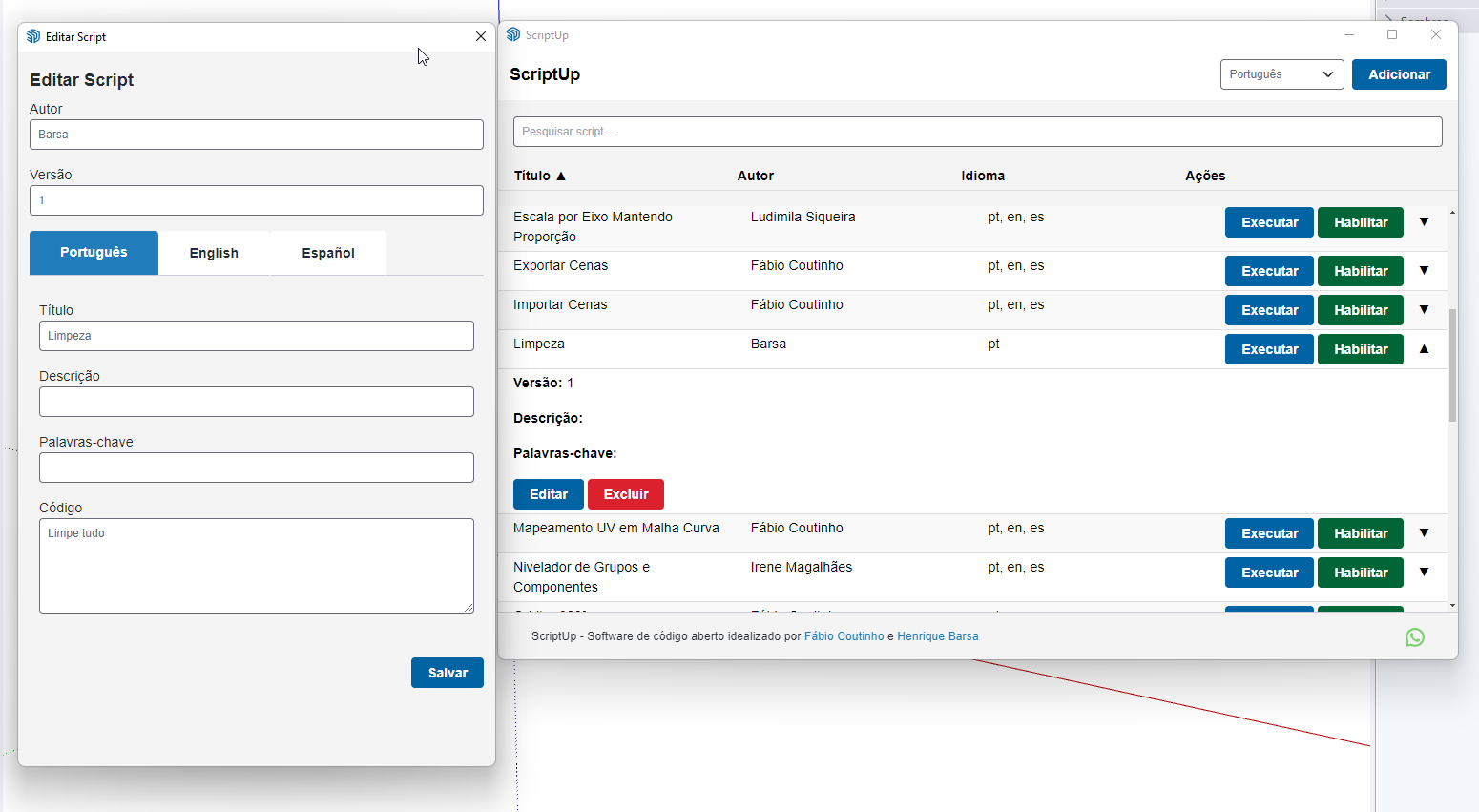Open the Português language dropdown
1479x812 pixels.
[x=1281, y=74]
